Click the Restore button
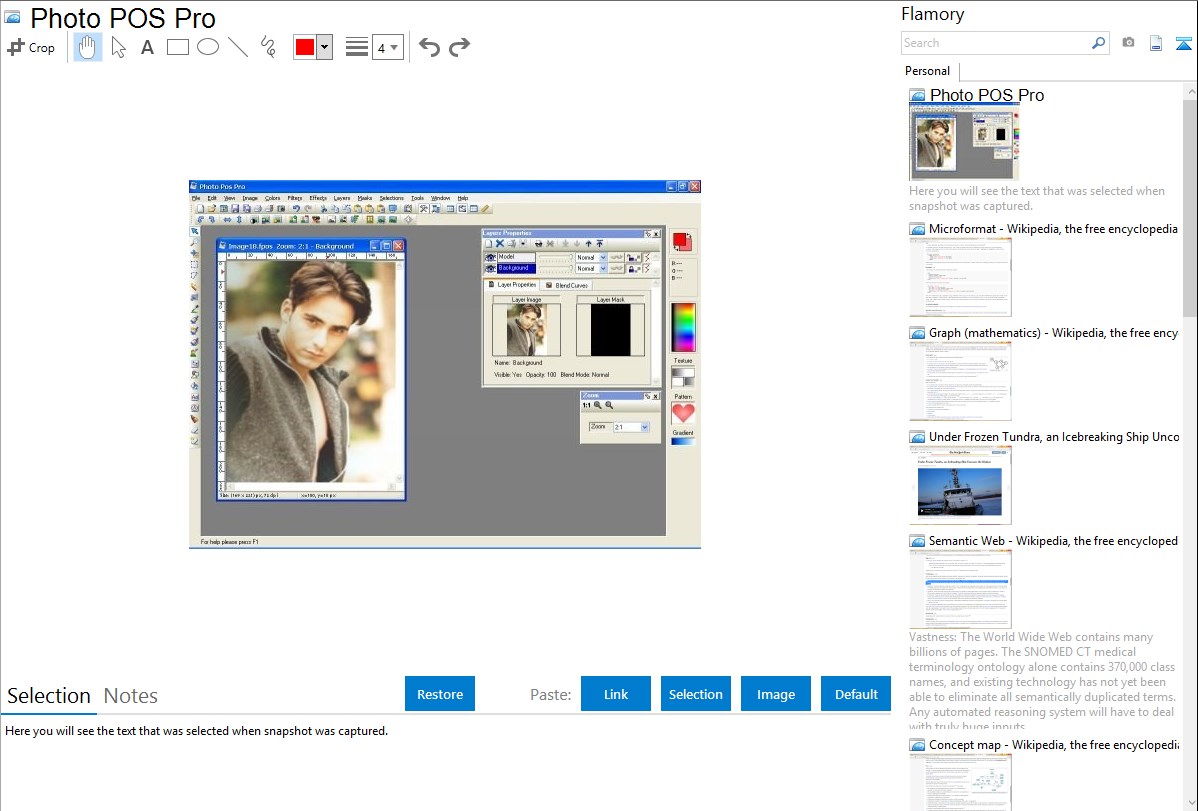Image resolution: width=1198 pixels, height=811 pixels. [440, 694]
